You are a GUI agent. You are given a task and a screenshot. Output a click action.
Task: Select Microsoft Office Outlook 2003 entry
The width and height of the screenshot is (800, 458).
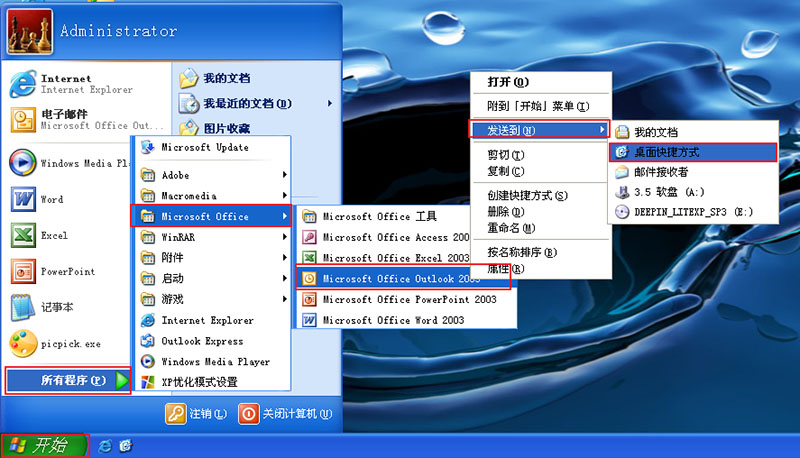403,278
